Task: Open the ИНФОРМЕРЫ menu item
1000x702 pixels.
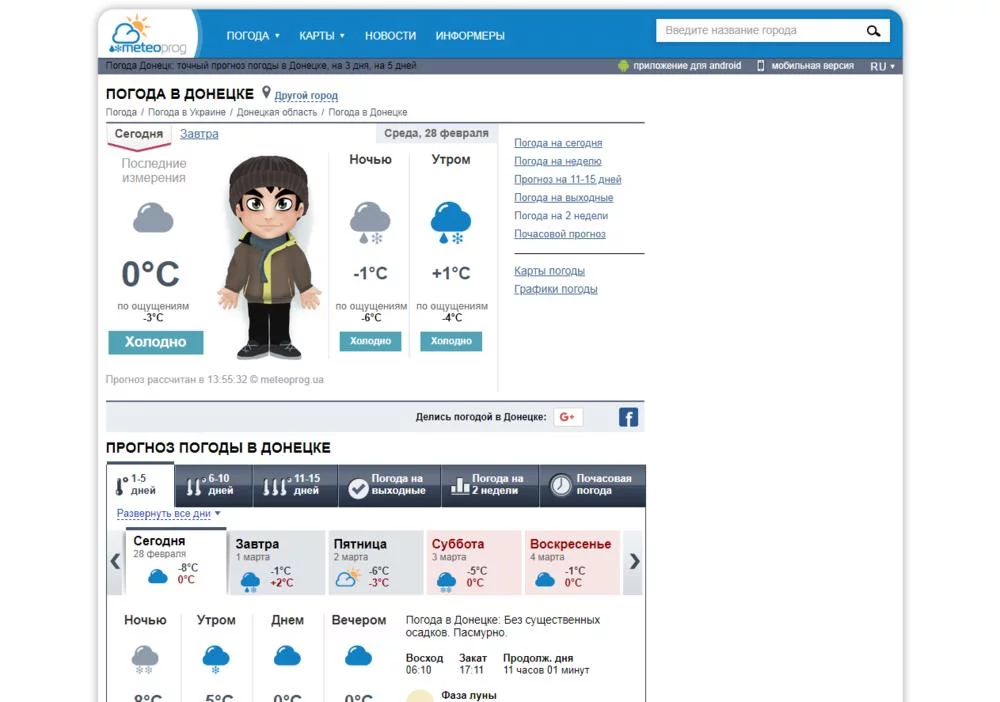Action: (x=470, y=36)
